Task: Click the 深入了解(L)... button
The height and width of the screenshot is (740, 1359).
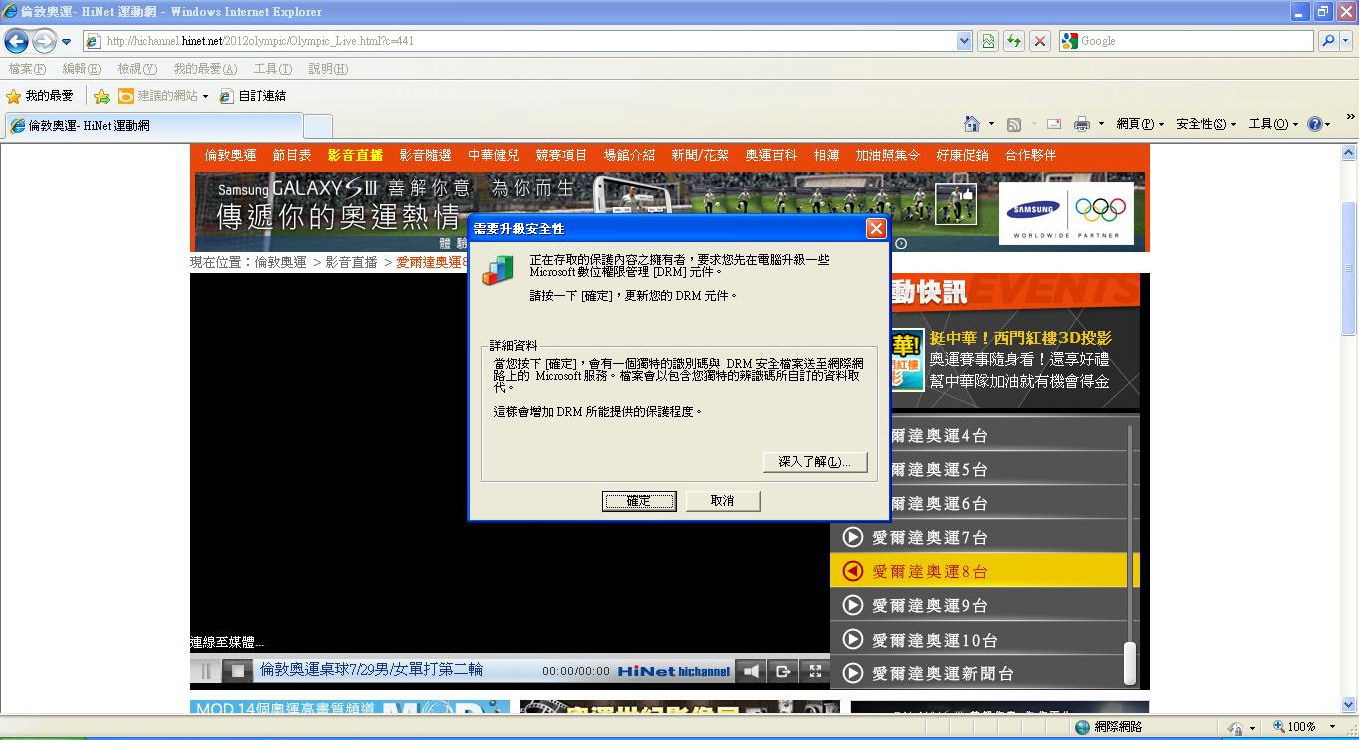Action: coord(814,462)
